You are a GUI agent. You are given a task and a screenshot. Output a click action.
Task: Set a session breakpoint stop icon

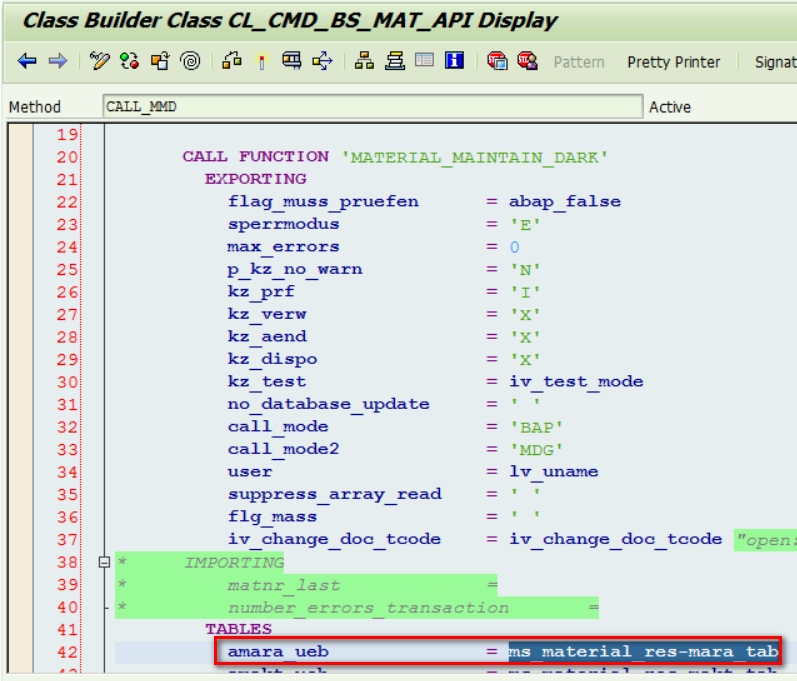click(x=497, y=61)
